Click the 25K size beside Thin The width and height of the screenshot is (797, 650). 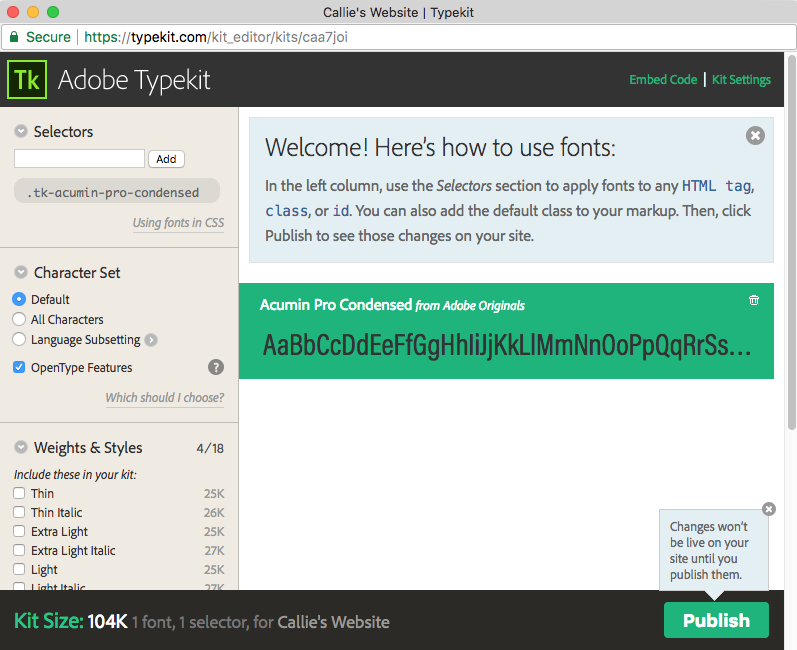point(214,493)
